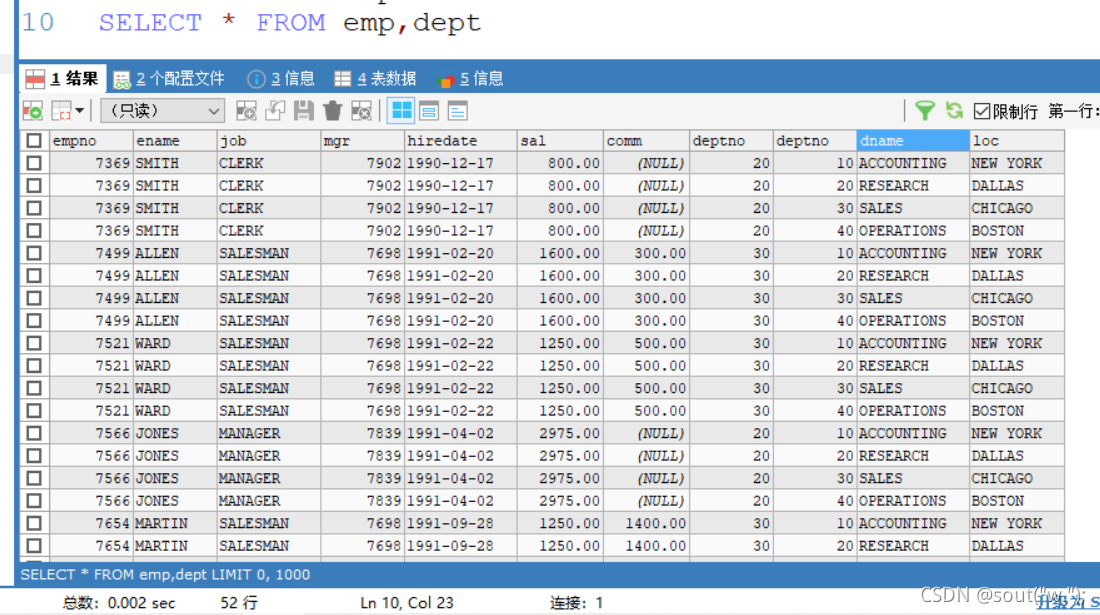
Task: Check the SMITH row with RESEARCH
Action: (x=34, y=185)
